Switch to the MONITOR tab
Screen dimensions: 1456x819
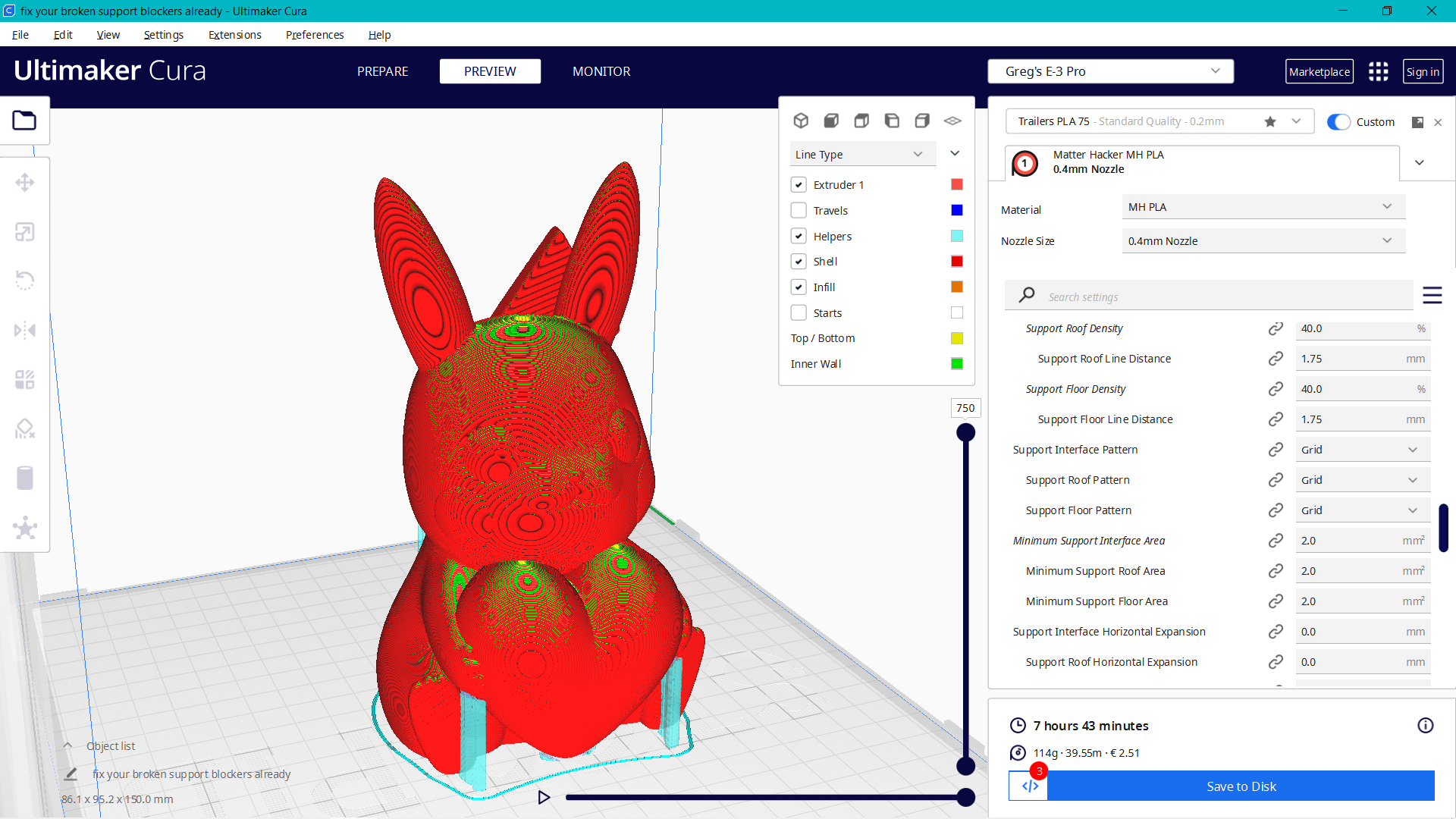coord(601,71)
